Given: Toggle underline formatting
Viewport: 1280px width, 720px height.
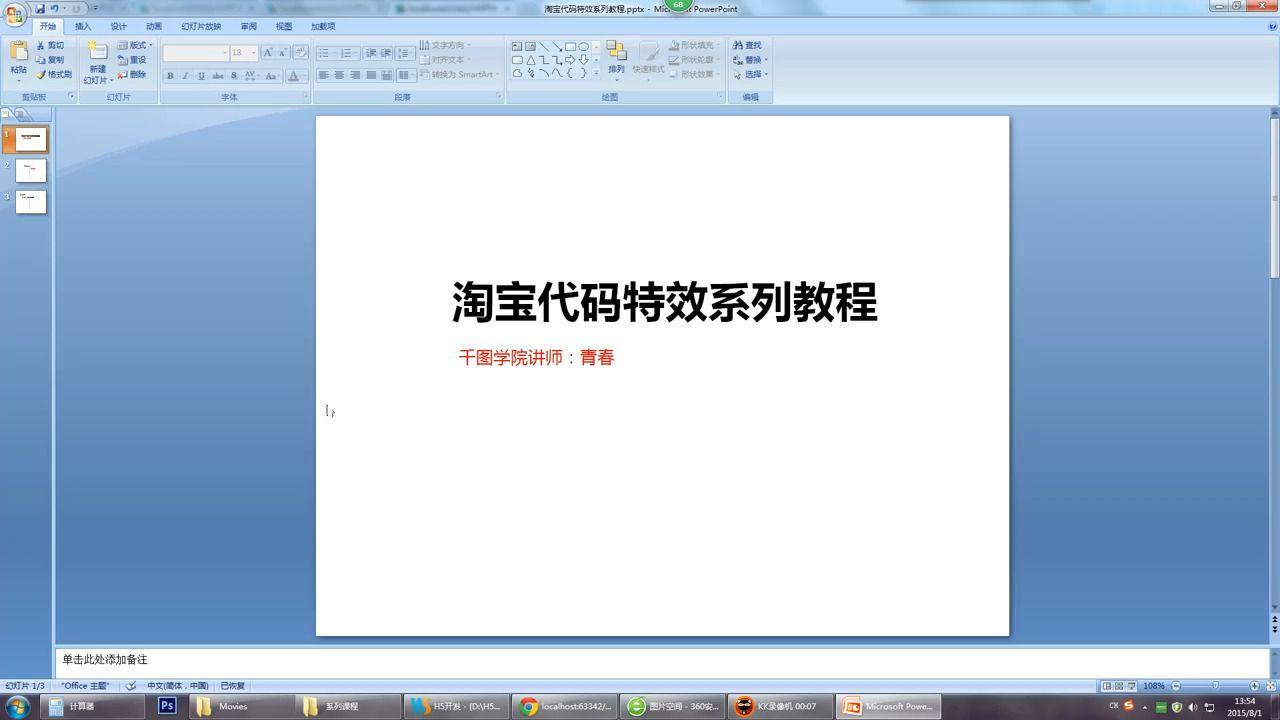Looking at the screenshot, I should [x=201, y=76].
